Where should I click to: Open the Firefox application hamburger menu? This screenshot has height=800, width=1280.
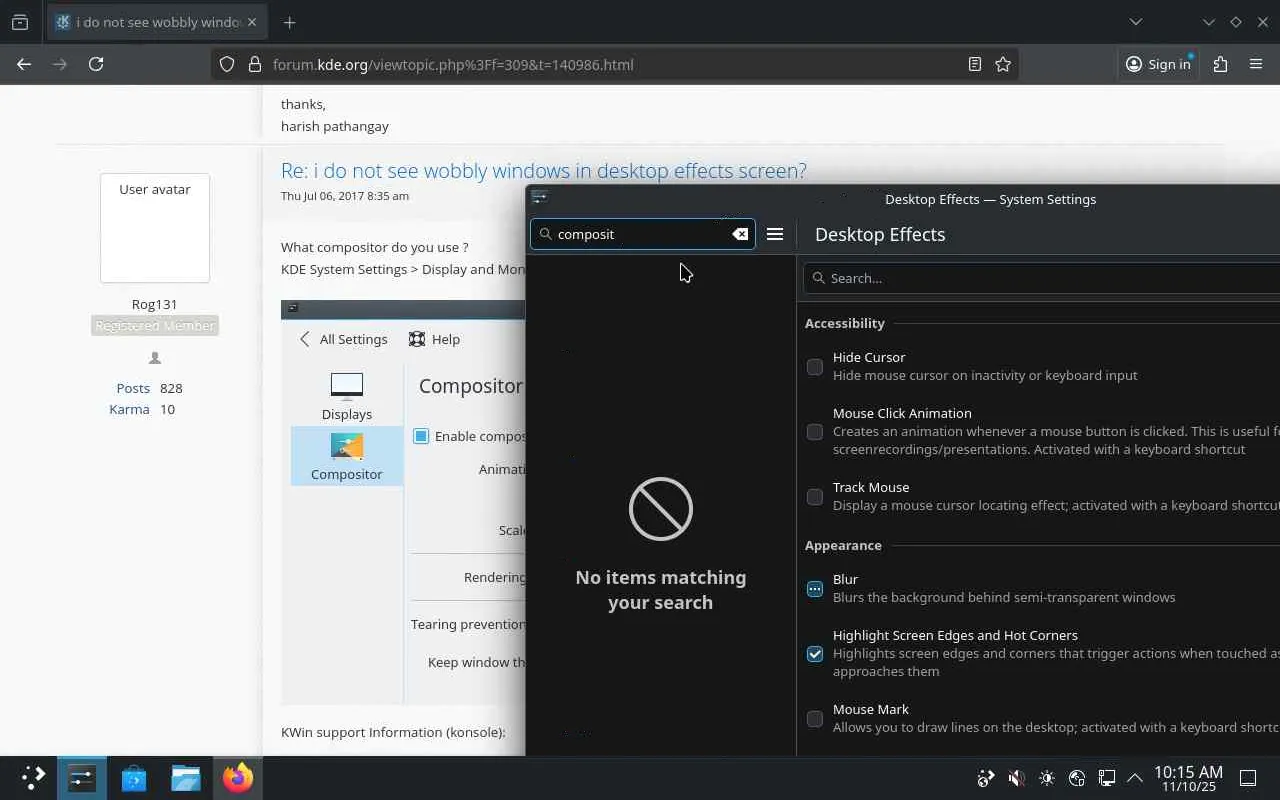[x=1256, y=64]
